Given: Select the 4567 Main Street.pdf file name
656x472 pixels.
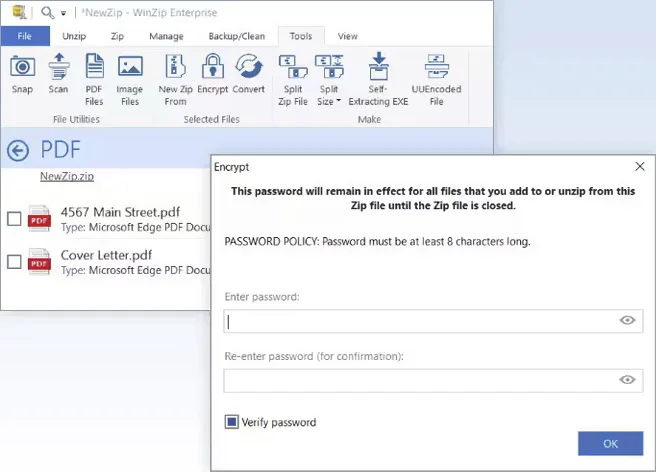Looking at the screenshot, I should [x=120, y=212].
